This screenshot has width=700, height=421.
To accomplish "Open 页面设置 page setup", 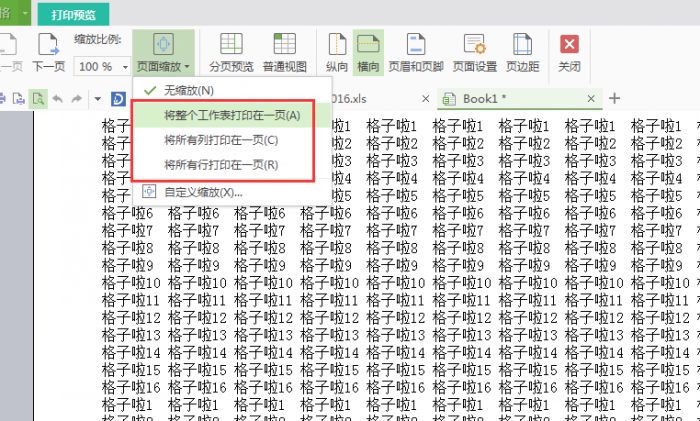I will click(475, 53).
